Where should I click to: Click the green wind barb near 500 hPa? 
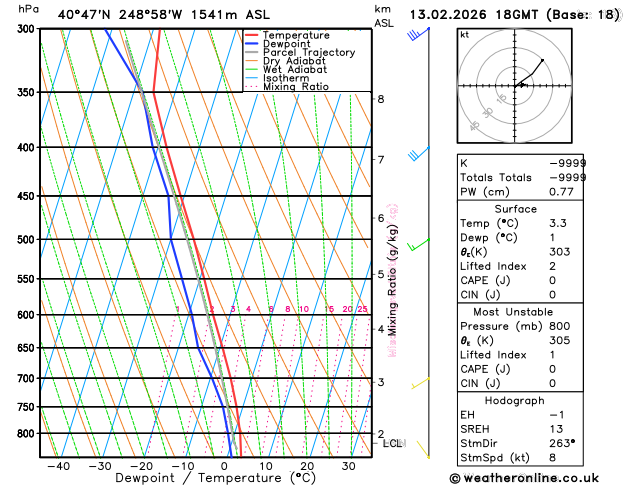pos(418,243)
